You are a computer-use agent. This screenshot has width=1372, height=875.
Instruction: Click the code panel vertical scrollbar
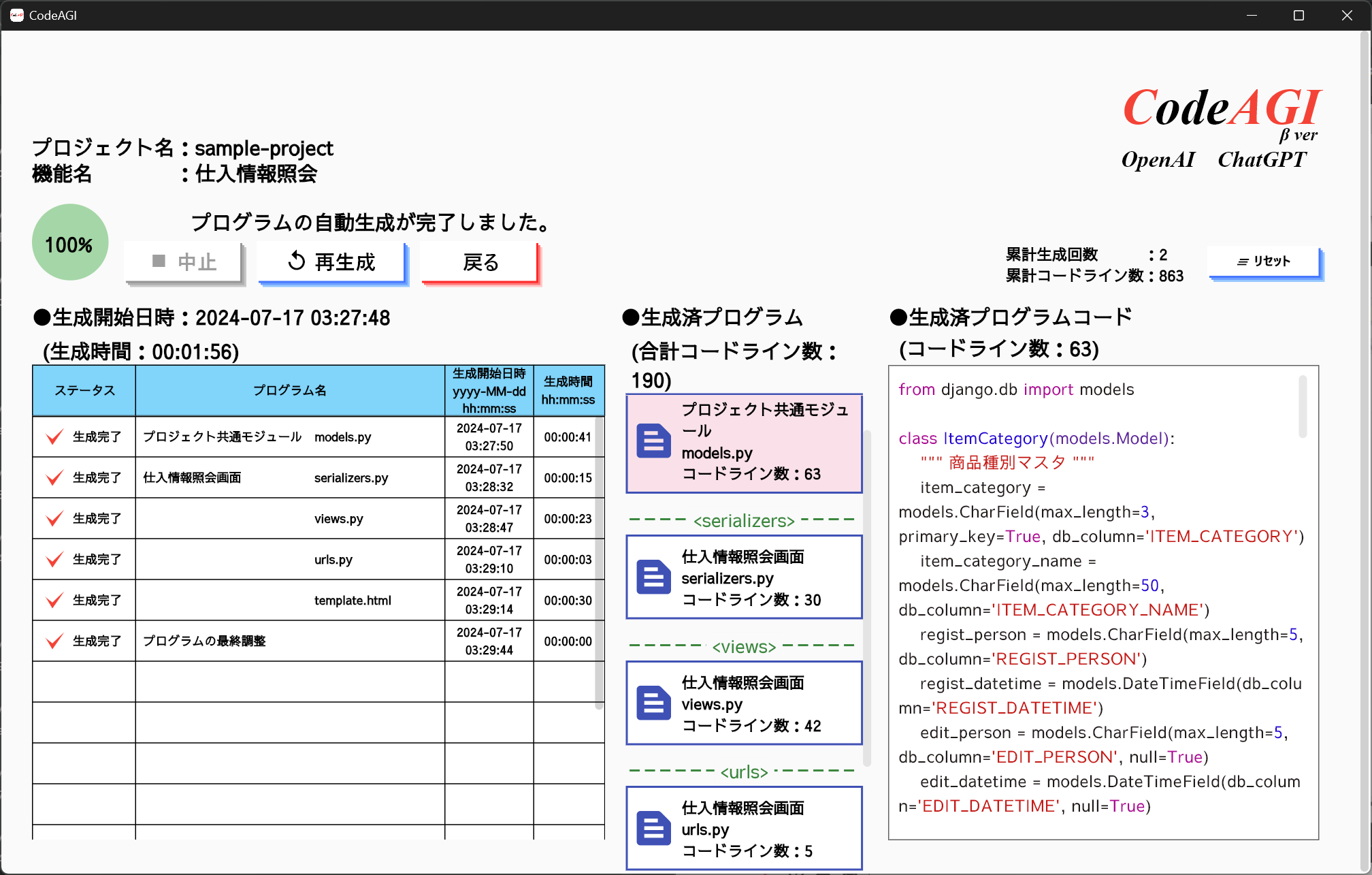click(x=1303, y=407)
